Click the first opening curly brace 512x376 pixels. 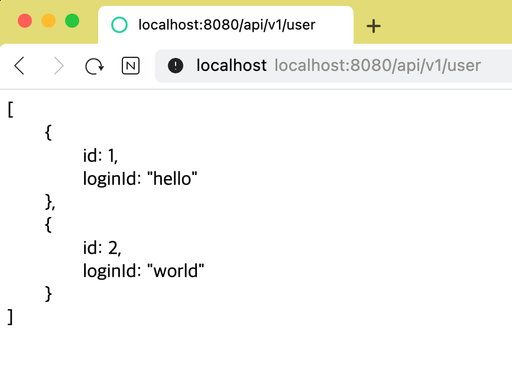(x=48, y=133)
